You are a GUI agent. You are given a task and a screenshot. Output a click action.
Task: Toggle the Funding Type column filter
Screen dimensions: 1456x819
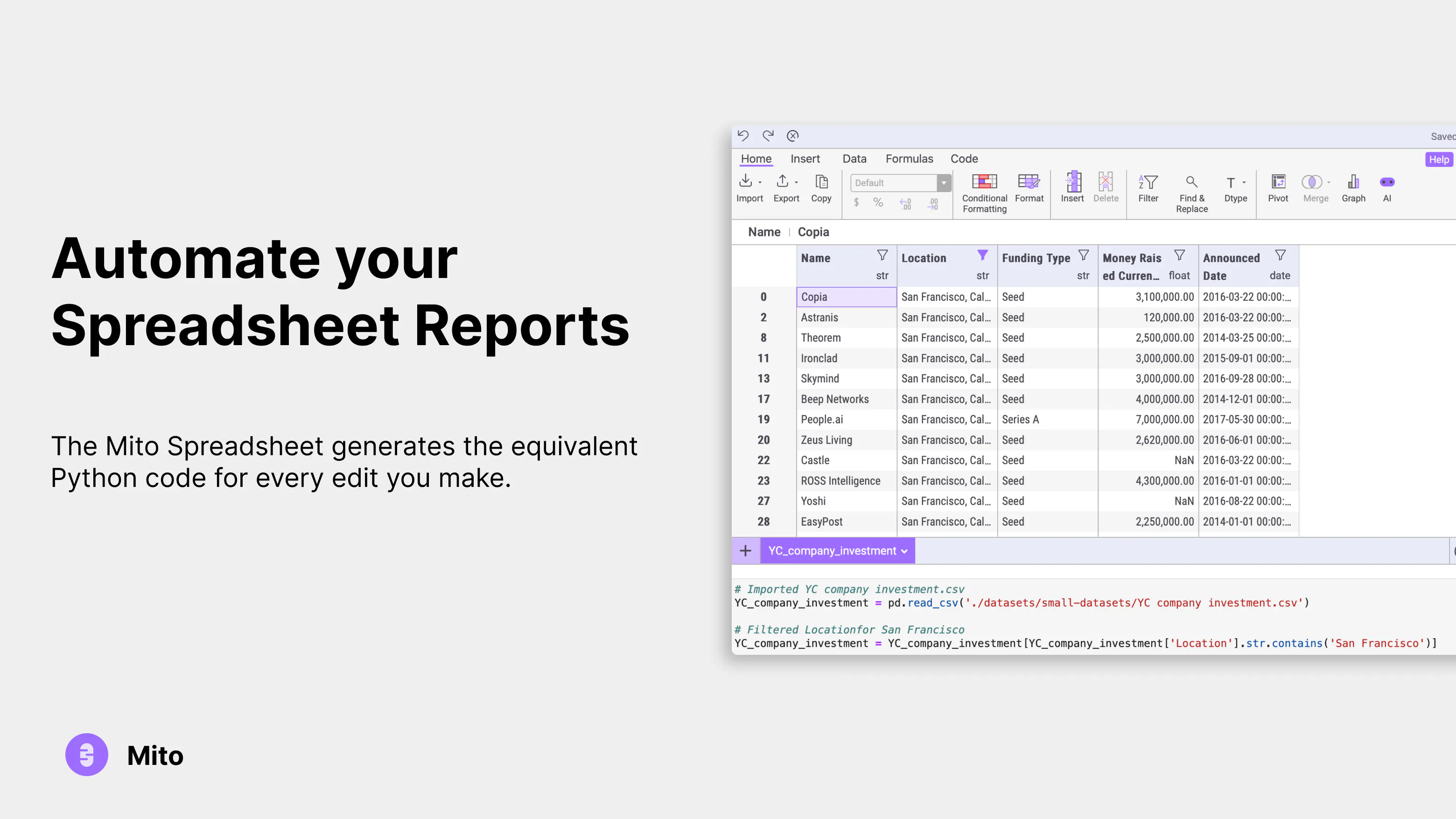click(x=1084, y=255)
